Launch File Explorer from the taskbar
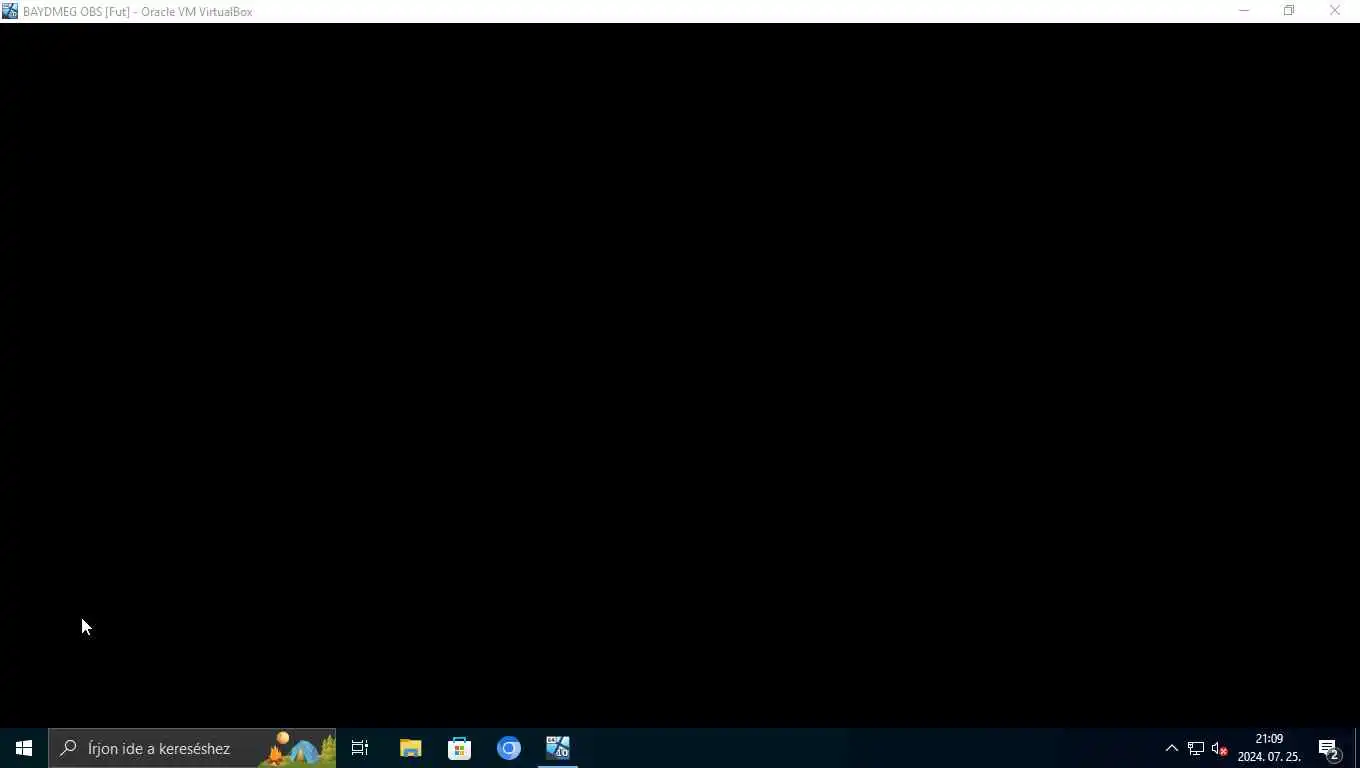The width and height of the screenshot is (1360, 768). pyautogui.click(x=410, y=748)
